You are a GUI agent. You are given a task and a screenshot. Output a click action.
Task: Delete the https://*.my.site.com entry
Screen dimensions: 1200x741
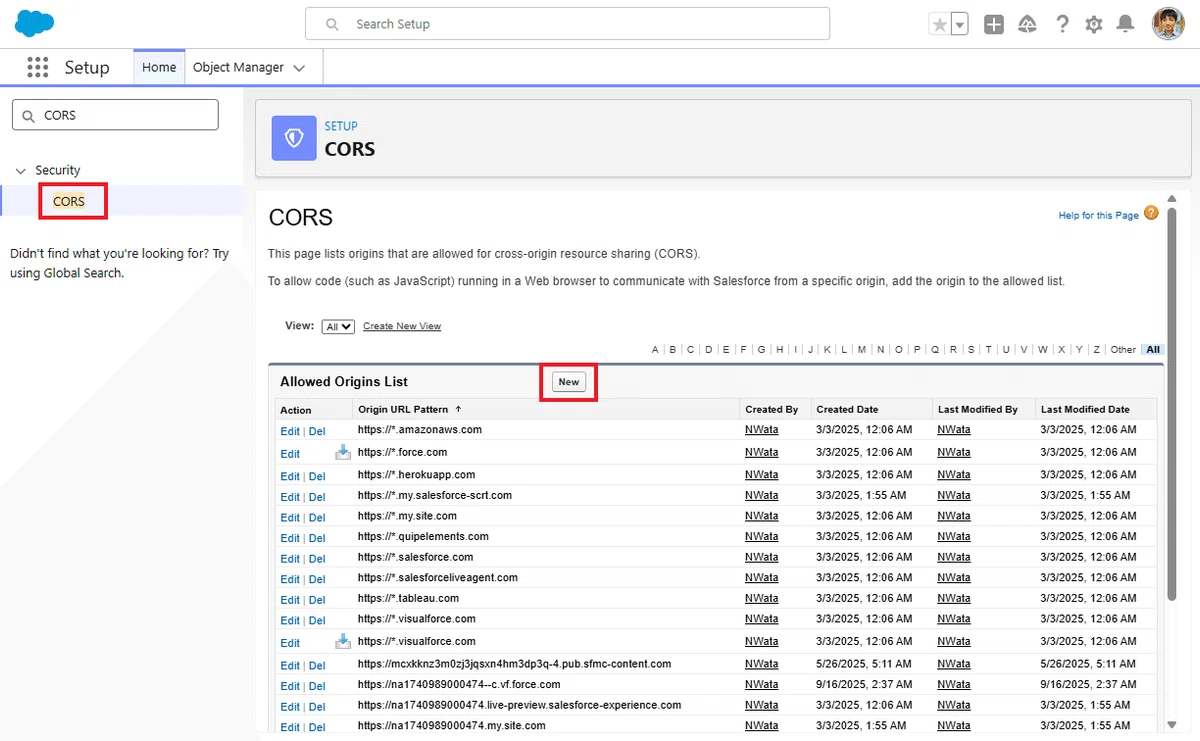317,518
